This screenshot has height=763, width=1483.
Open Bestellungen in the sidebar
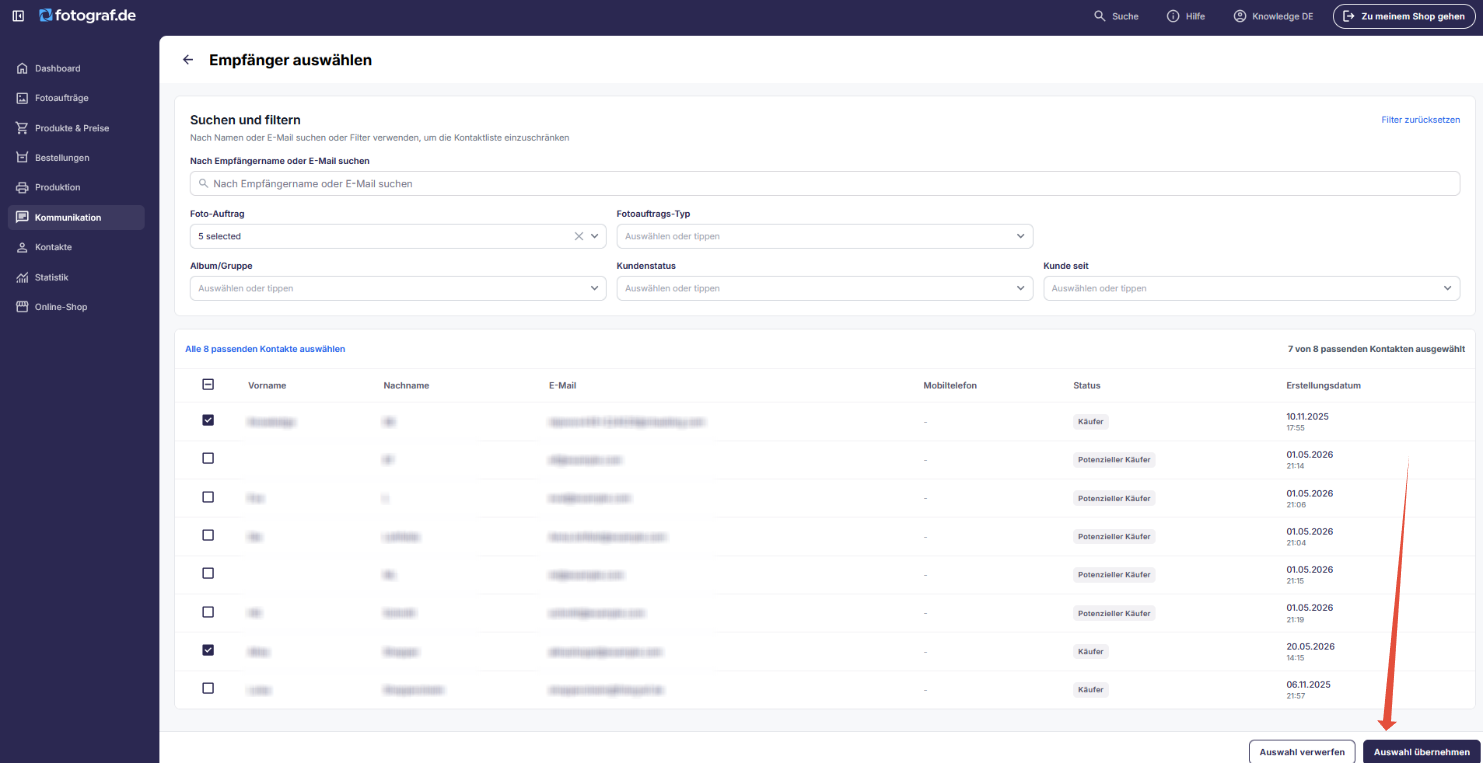[76, 158]
